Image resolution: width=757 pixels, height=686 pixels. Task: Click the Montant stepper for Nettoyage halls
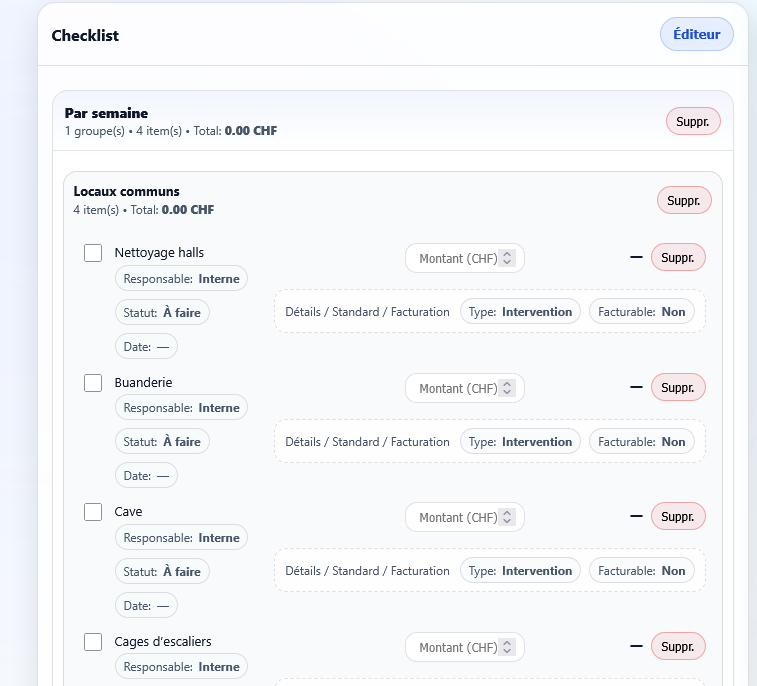click(x=507, y=258)
